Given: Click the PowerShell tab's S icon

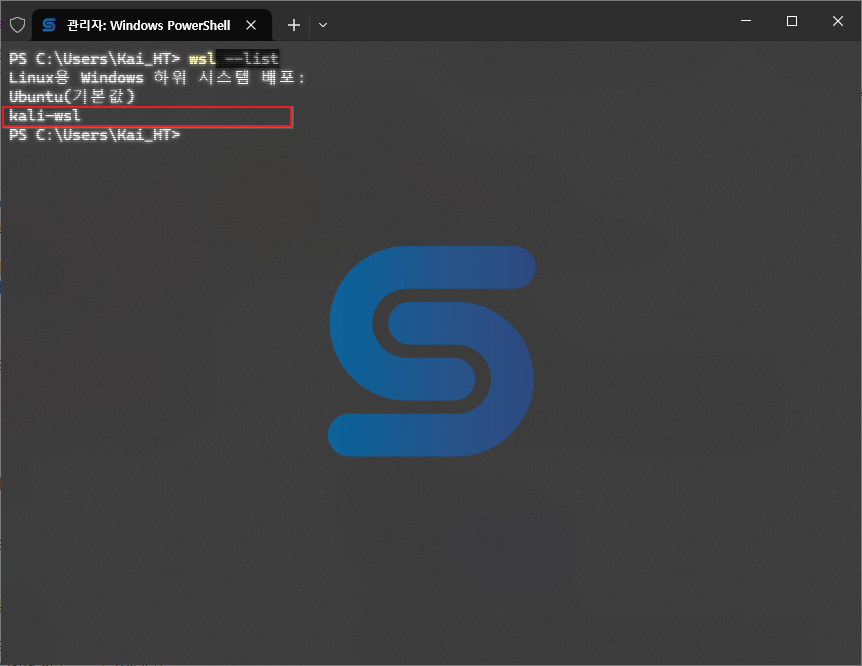Looking at the screenshot, I should 49,25.
